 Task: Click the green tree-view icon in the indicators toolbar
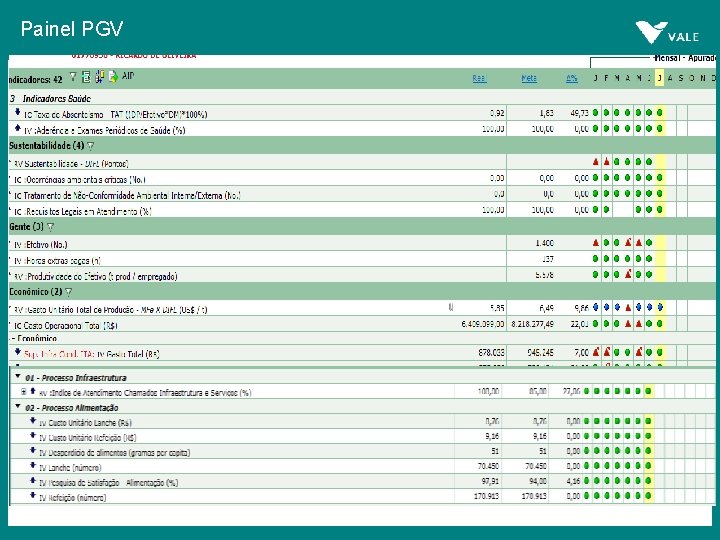(x=86, y=77)
